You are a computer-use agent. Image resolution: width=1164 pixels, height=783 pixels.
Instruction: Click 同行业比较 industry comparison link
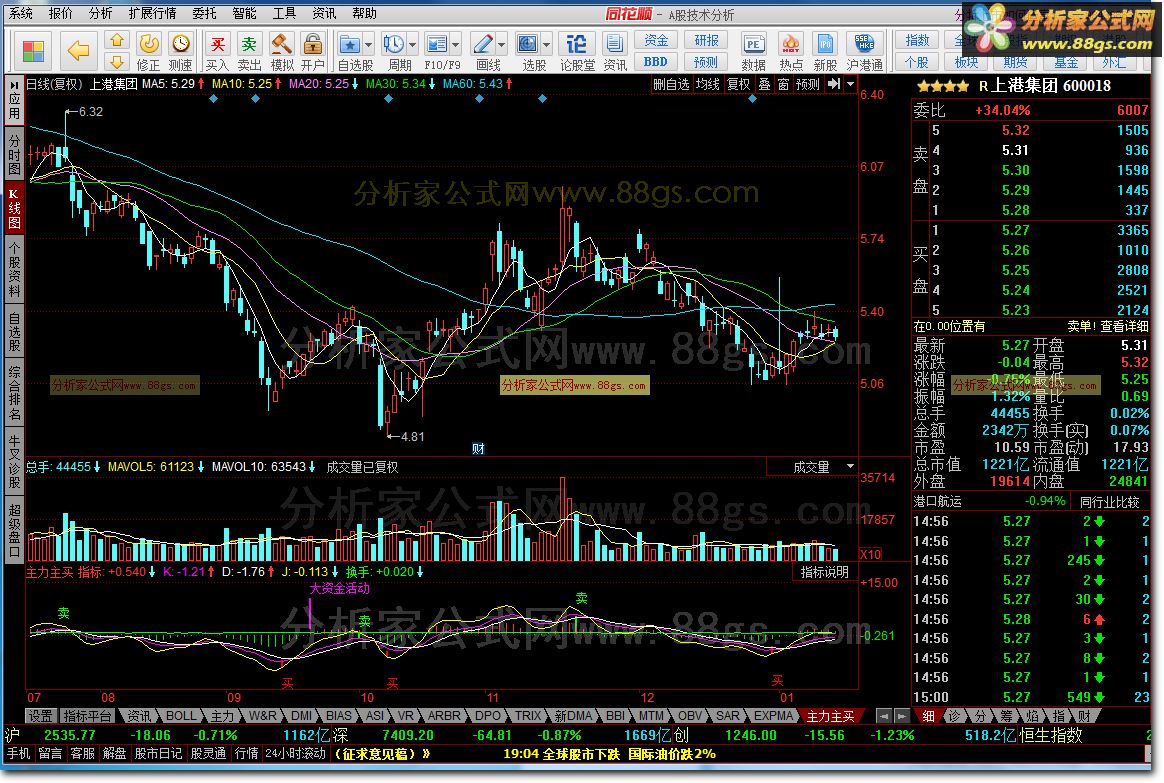1109,502
